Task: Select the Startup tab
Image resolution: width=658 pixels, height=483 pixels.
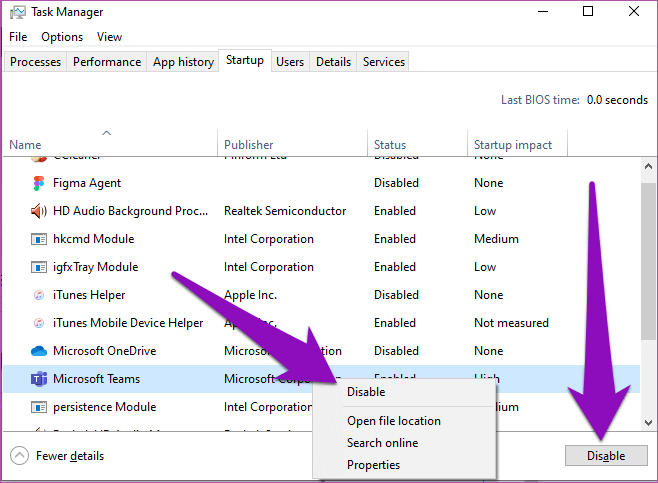Action: coord(245,60)
